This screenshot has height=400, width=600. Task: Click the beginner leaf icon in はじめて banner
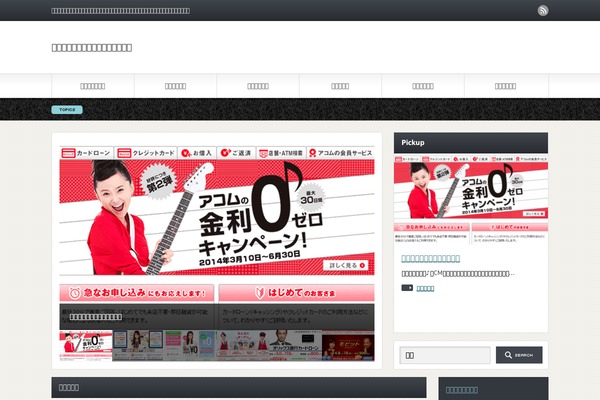[260, 293]
